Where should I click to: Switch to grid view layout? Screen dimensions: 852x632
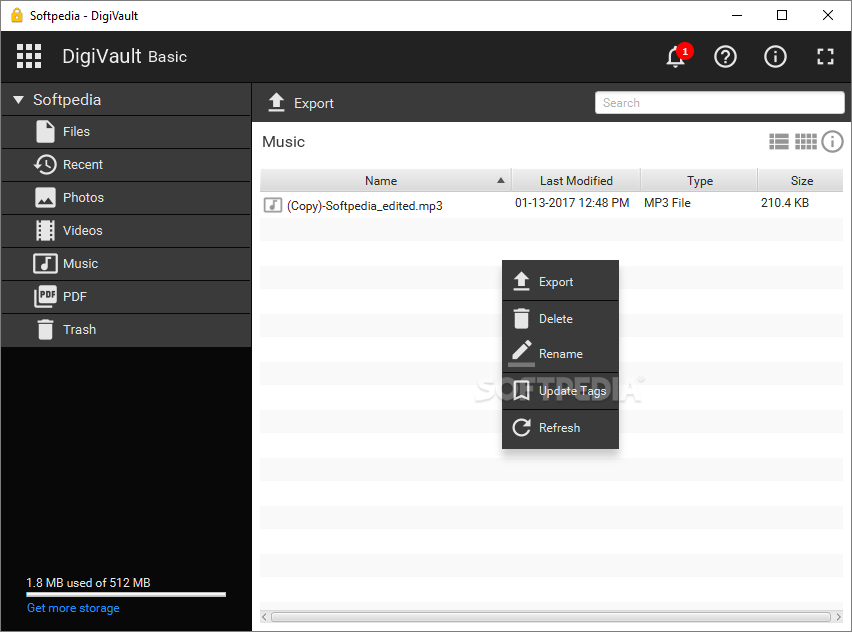pos(806,142)
